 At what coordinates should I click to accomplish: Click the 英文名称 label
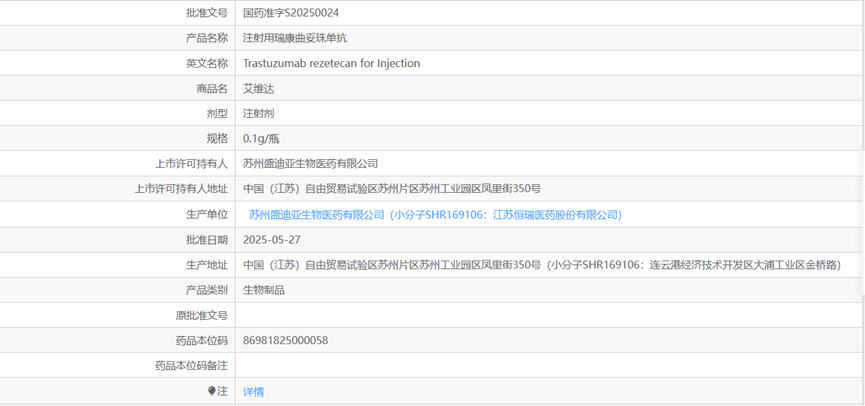tap(207, 63)
